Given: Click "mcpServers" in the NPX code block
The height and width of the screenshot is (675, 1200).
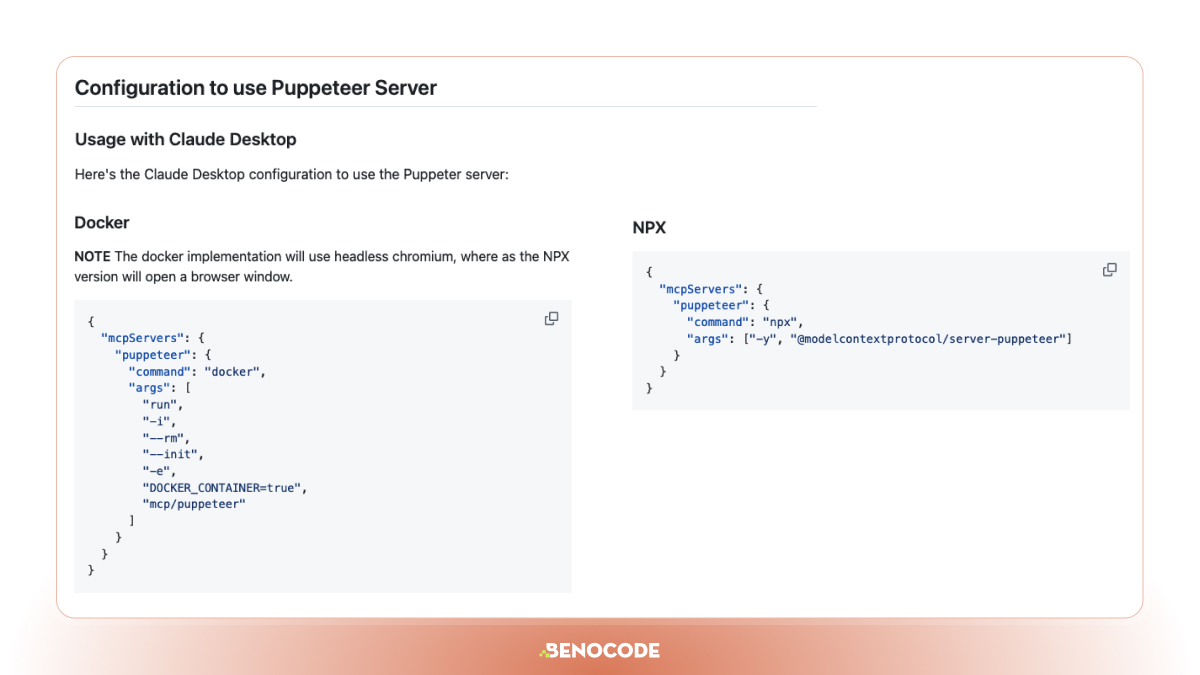Looking at the screenshot, I should point(700,289).
